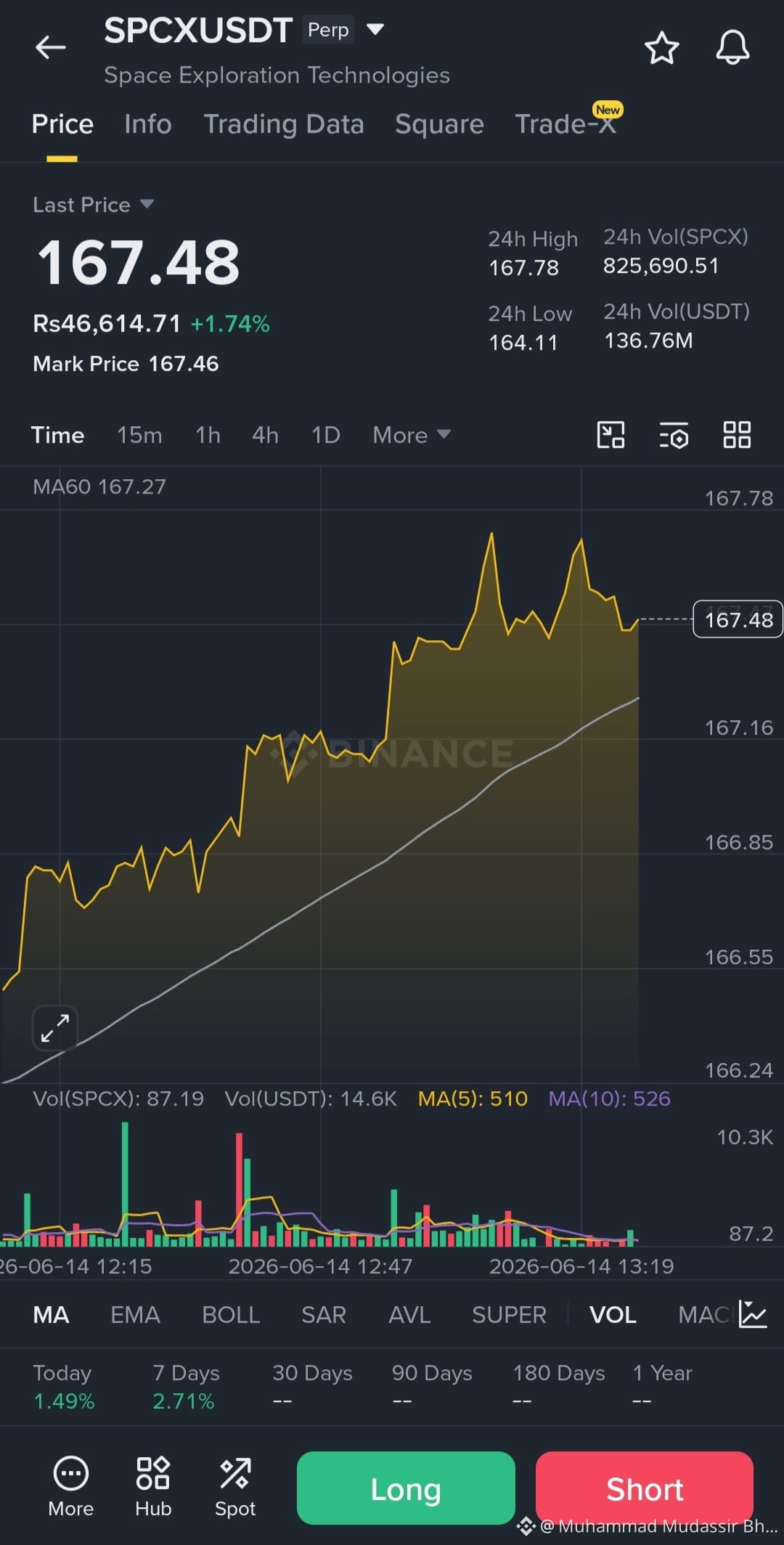
Task: Tap the Vol(SPCX): 87.19 label
Action: (x=118, y=1098)
